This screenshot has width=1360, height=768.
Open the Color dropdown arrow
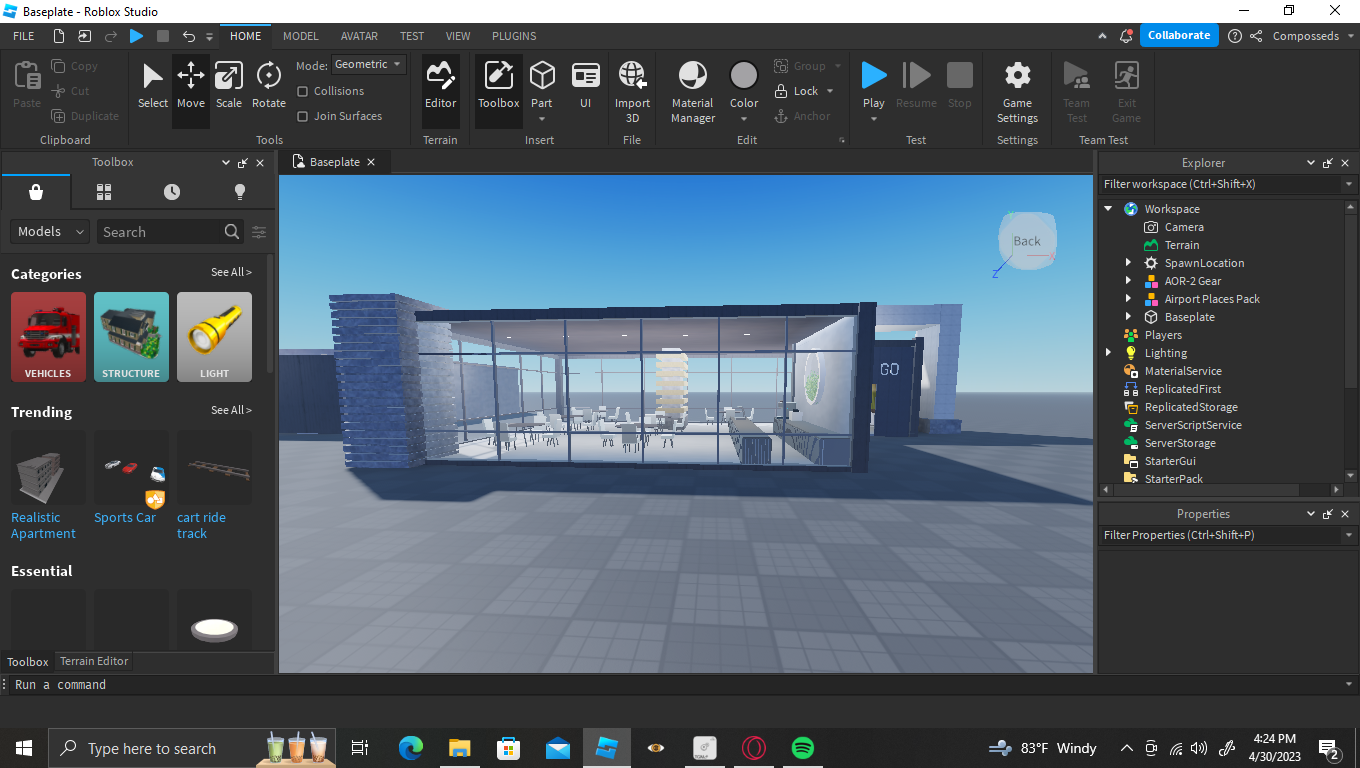coord(744,119)
